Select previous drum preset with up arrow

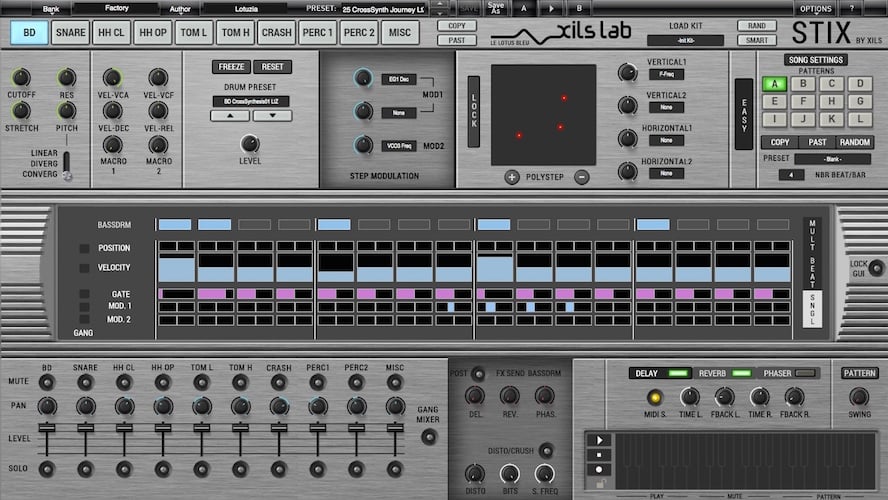point(230,116)
